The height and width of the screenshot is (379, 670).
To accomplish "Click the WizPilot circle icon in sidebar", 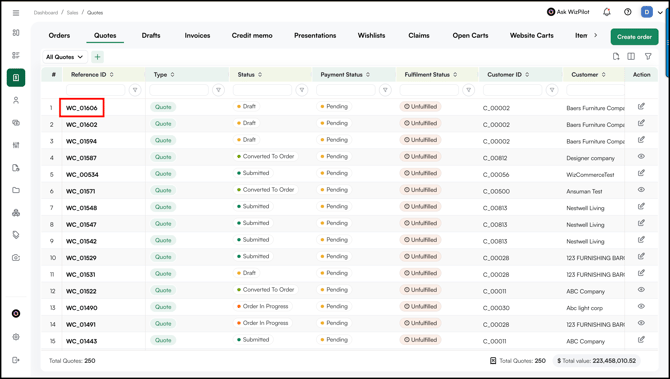I will (x=16, y=314).
